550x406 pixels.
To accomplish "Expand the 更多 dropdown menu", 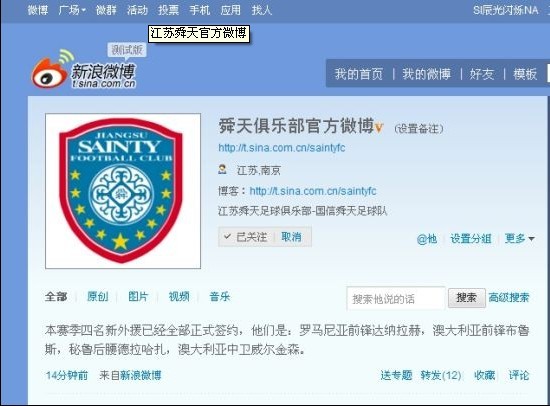I will coord(519,239).
